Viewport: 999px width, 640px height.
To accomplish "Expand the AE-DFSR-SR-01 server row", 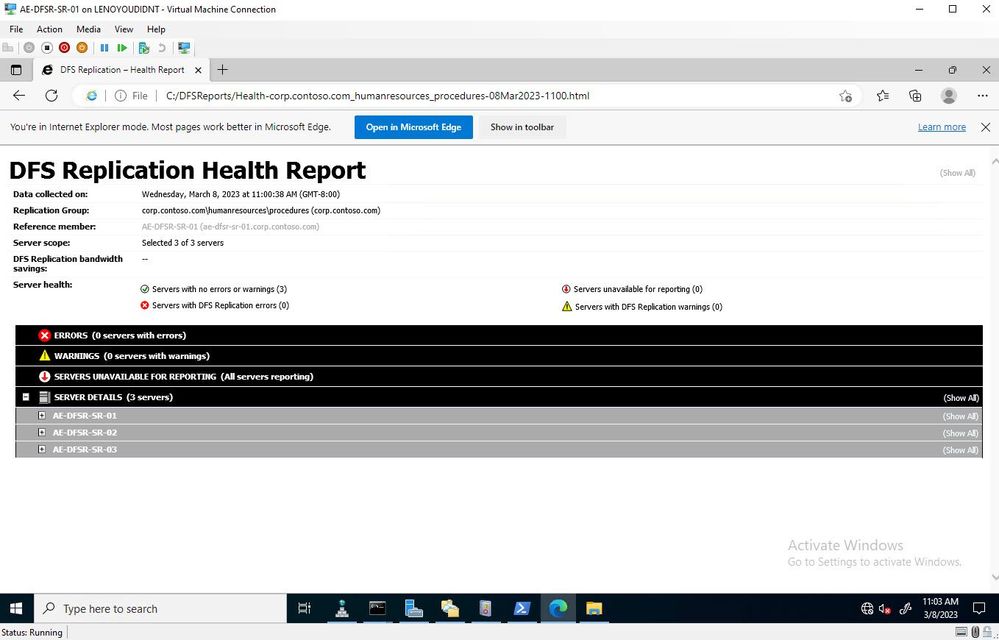I will tap(41, 416).
